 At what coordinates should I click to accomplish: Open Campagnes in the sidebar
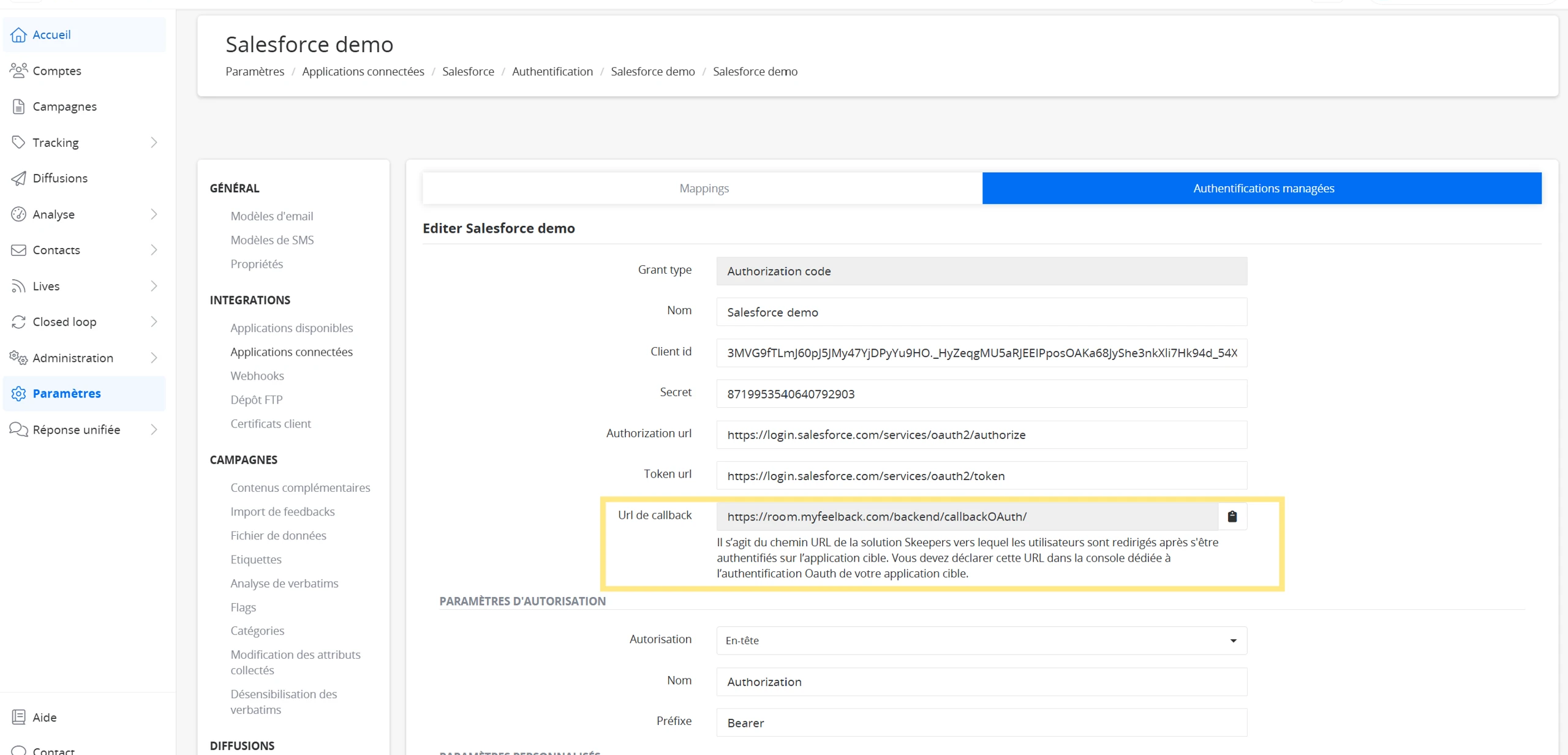pyautogui.click(x=85, y=107)
